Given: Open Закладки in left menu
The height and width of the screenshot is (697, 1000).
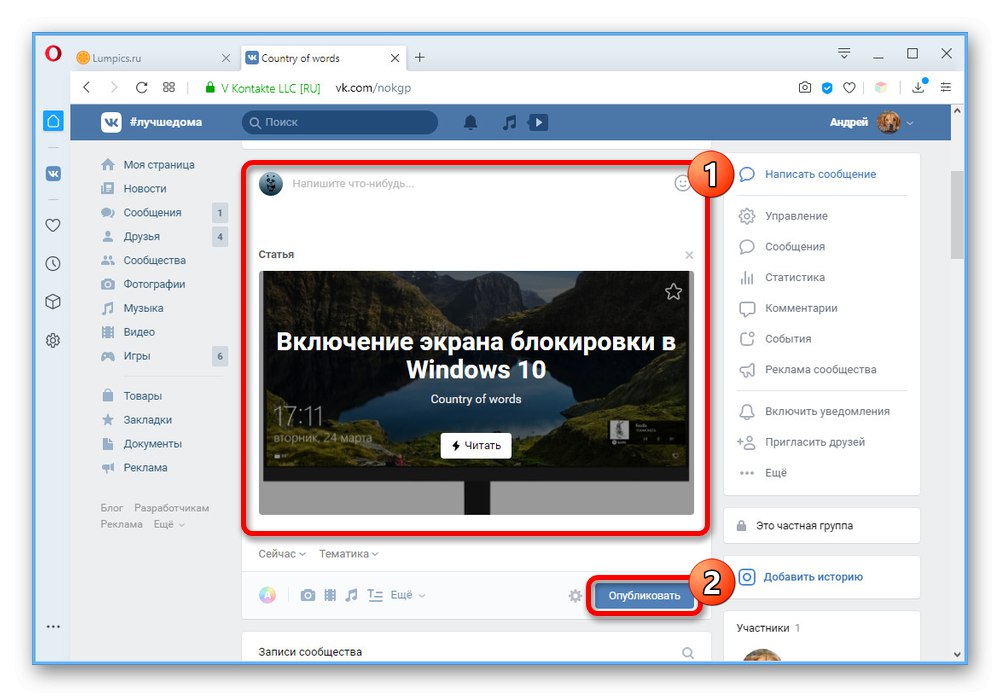Looking at the screenshot, I should click(147, 420).
